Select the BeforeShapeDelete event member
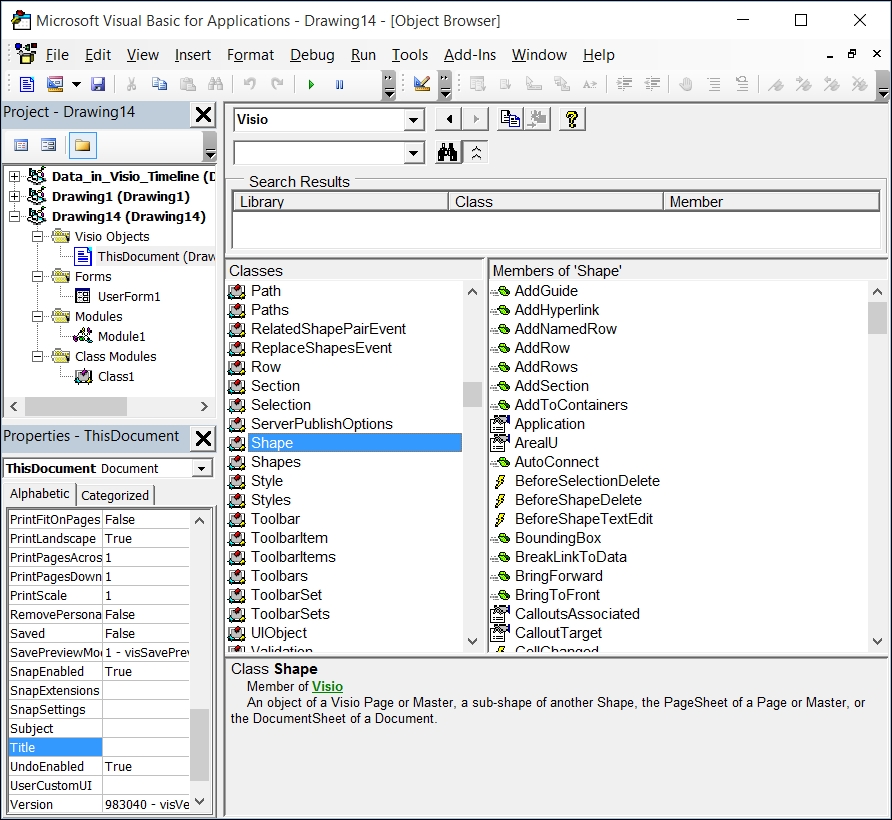Screen dimensions: 892x820 coord(578,500)
